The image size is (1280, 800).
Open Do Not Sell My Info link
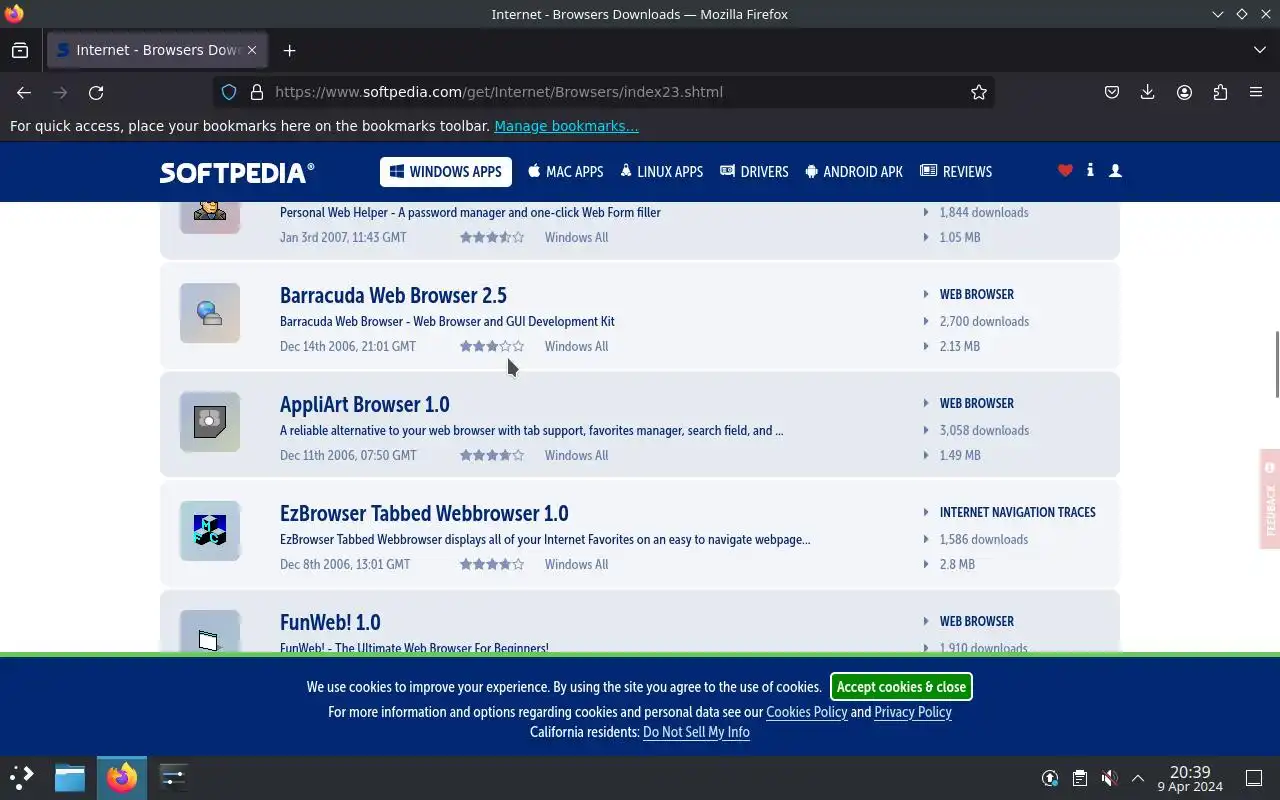[x=696, y=732]
